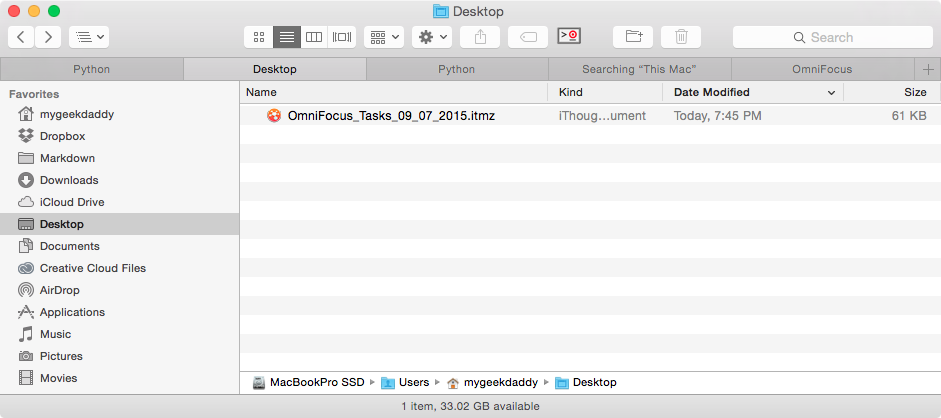941x418 pixels.
Task: Select the OmniFocus_Tasks_09_07_2015.itmz file name
Action: pos(391,116)
